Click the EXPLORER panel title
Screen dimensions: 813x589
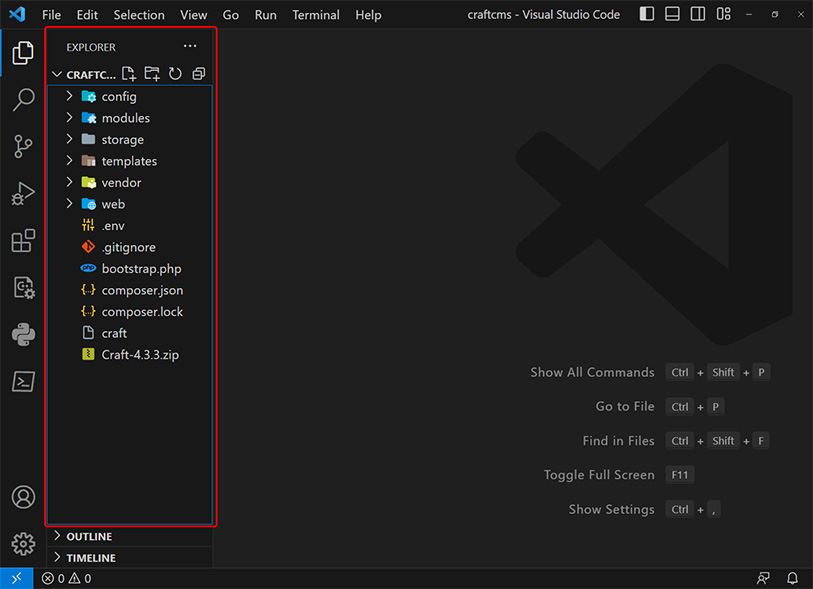(91, 47)
